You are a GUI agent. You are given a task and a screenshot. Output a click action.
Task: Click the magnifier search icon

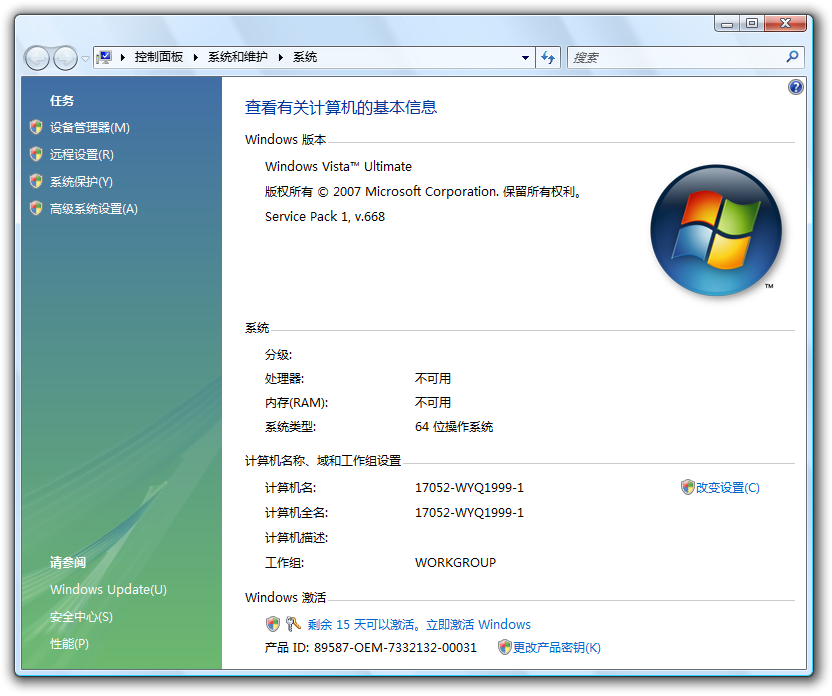pos(792,57)
